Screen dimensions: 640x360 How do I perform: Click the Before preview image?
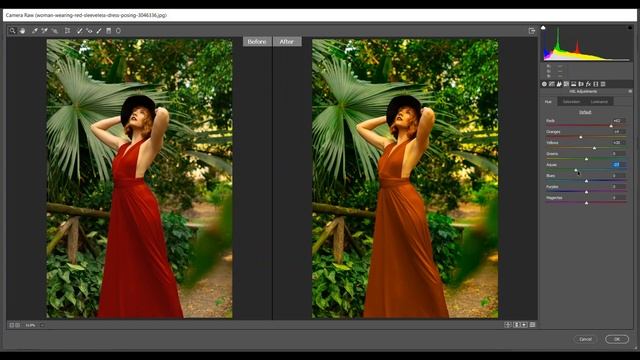[x=140, y=179]
